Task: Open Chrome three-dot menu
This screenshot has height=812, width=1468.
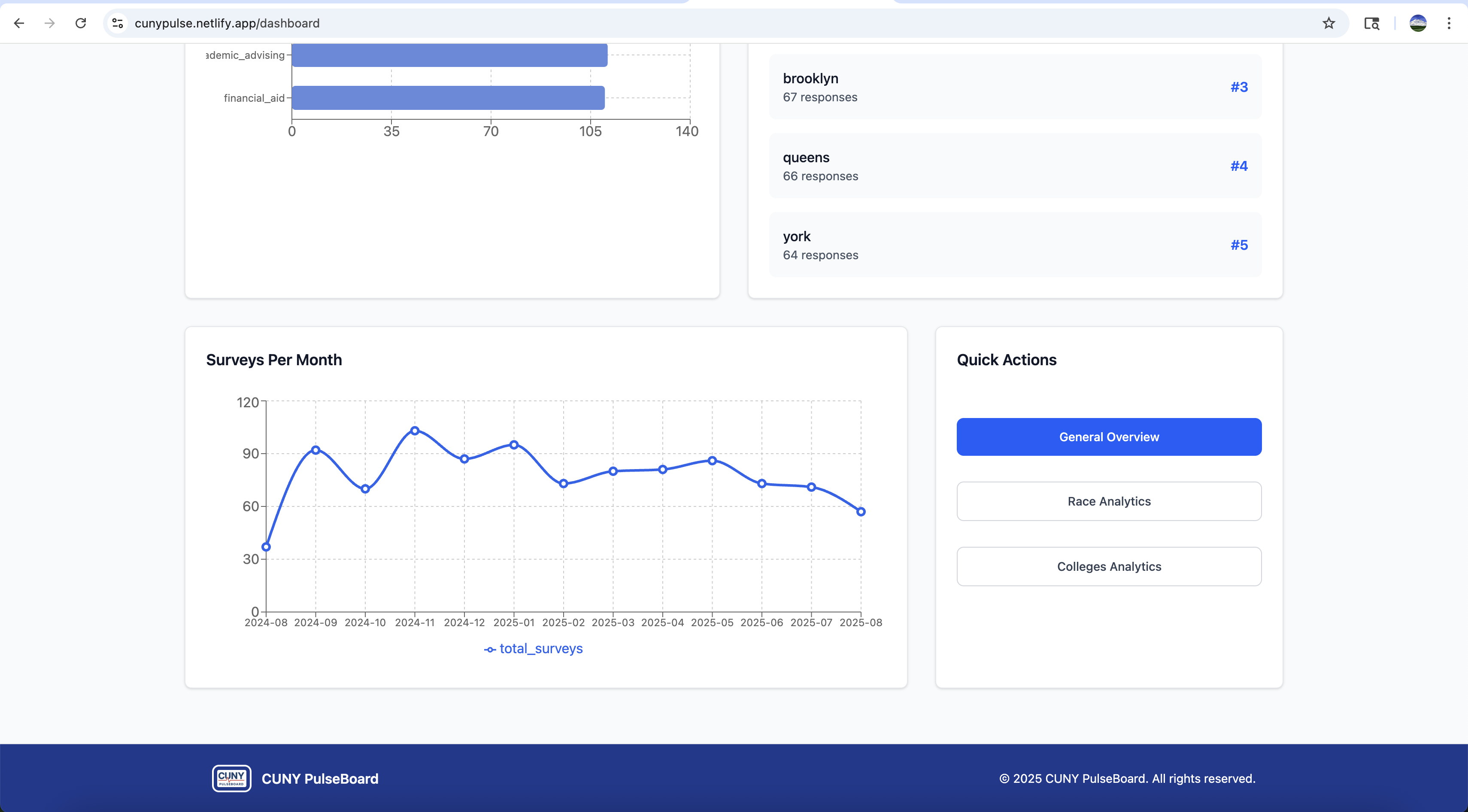Action: (1449, 23)
